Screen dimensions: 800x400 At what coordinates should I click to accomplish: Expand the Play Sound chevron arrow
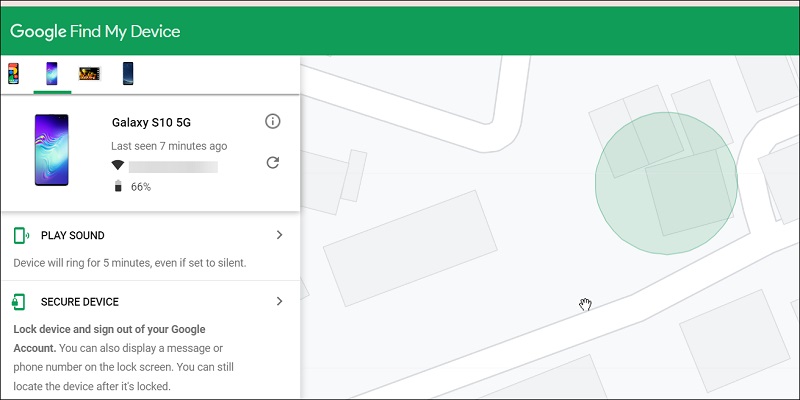click(x=279, y=235)
